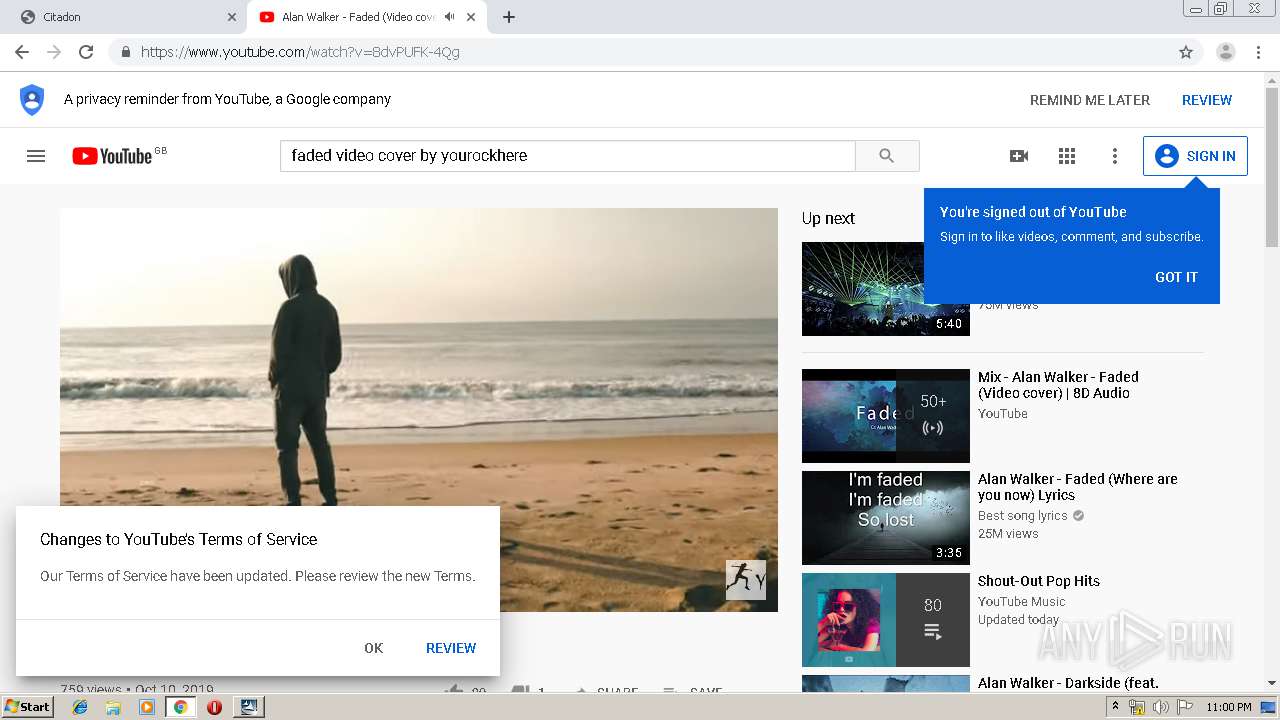The image size is (1280, 720).
Task: Click the SIGN IN button
Action: [1195, 156]
